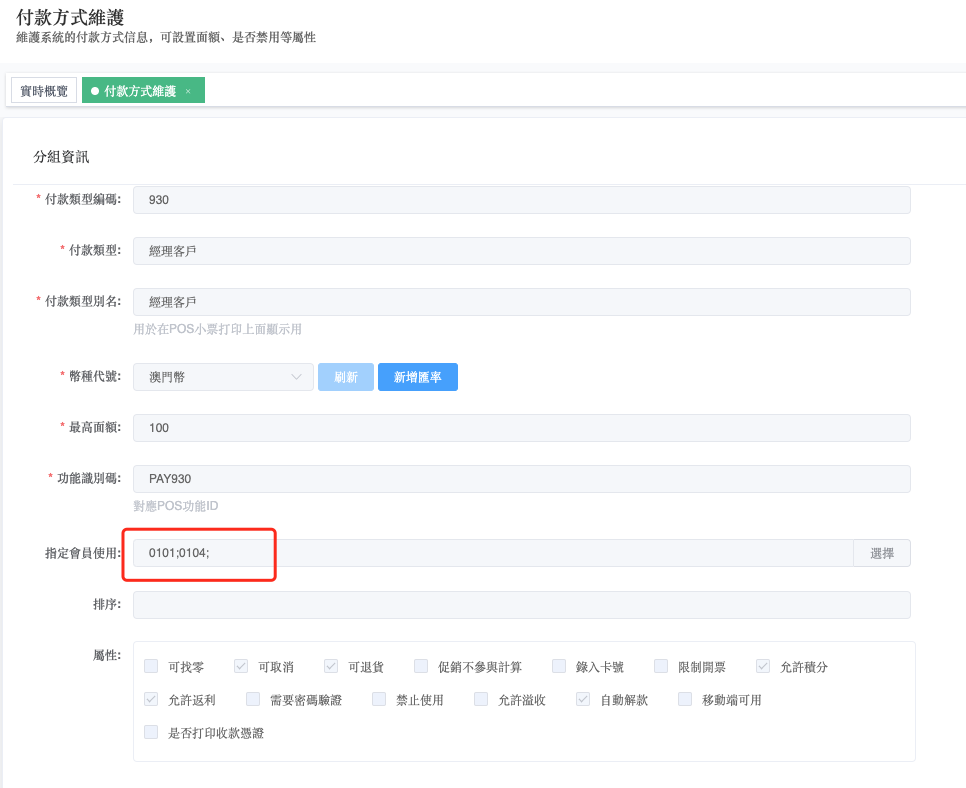Click the 新增匯率 button

(418, 376)
